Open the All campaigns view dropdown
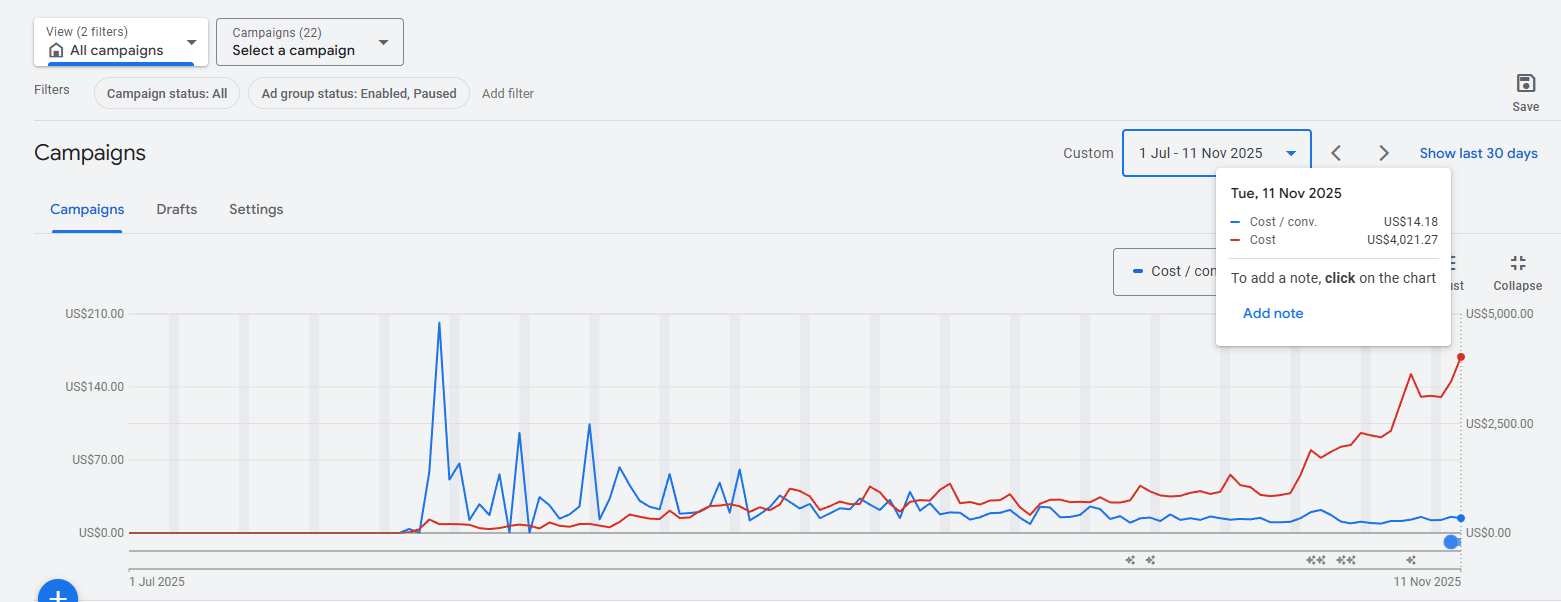This screenshot has height=602, width=1561. 121,42
